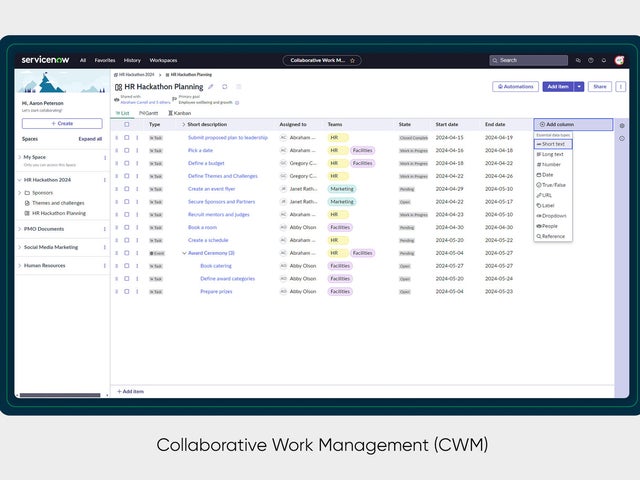
Task: Click the refresh icon beside the title
Action: 224,87
